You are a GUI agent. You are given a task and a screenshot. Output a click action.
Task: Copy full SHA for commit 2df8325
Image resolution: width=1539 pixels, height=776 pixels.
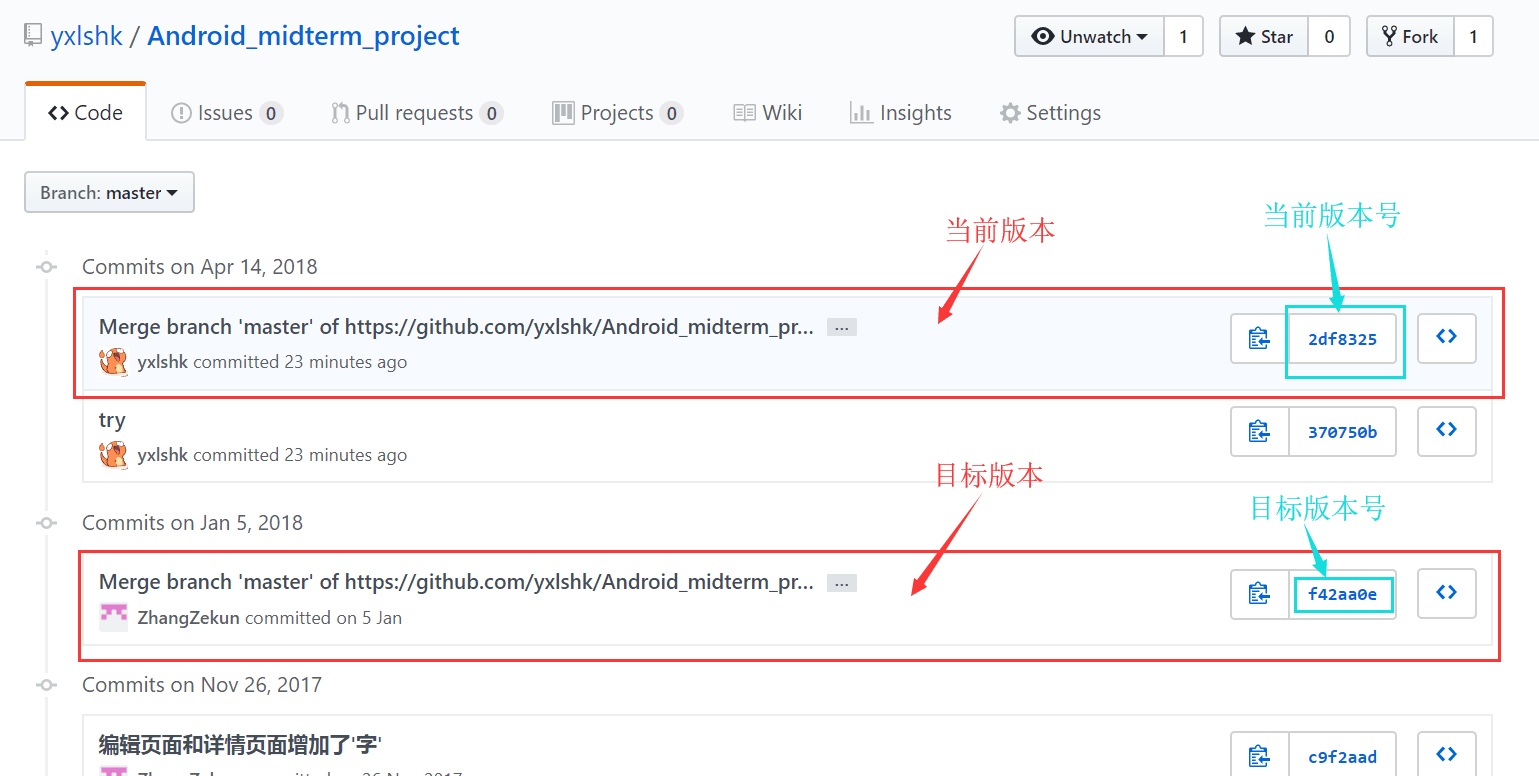1260,338
